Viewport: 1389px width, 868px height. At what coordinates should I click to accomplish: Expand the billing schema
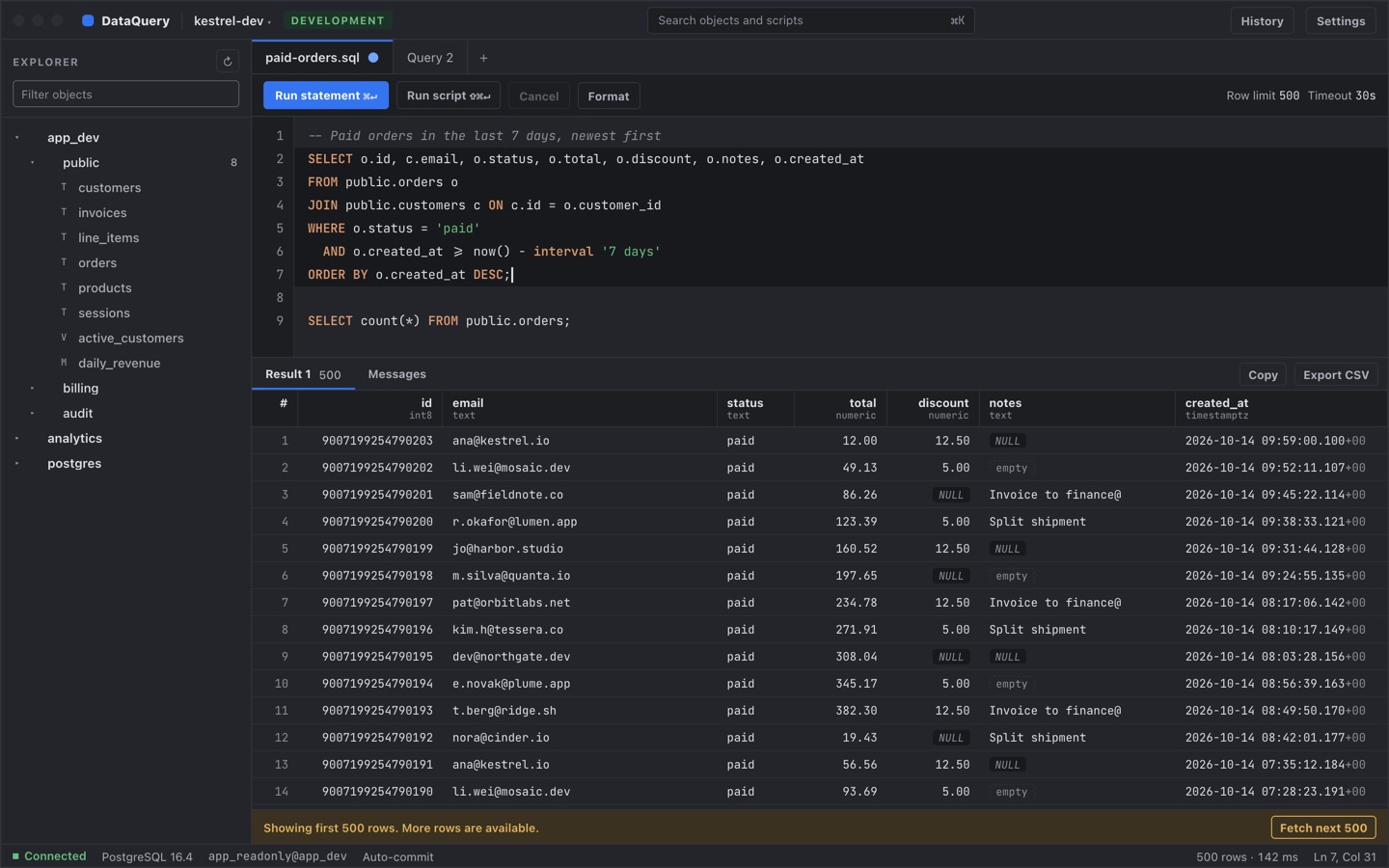tap(33, 388)
